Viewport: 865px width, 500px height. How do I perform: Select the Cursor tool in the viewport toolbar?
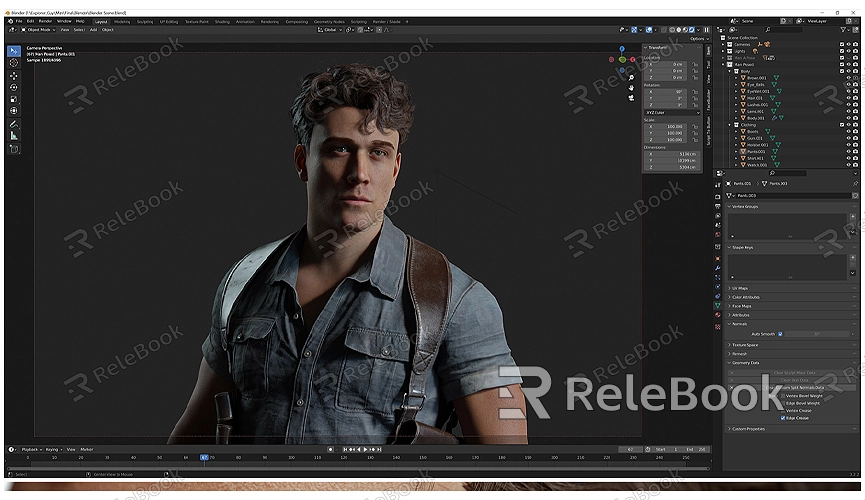point(14,62)
